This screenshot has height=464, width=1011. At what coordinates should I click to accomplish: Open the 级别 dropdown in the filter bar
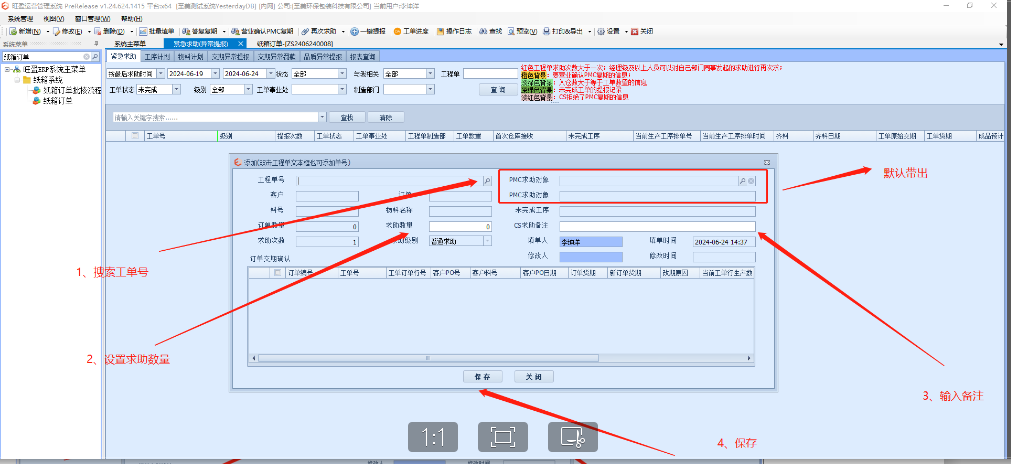[248, 90]
